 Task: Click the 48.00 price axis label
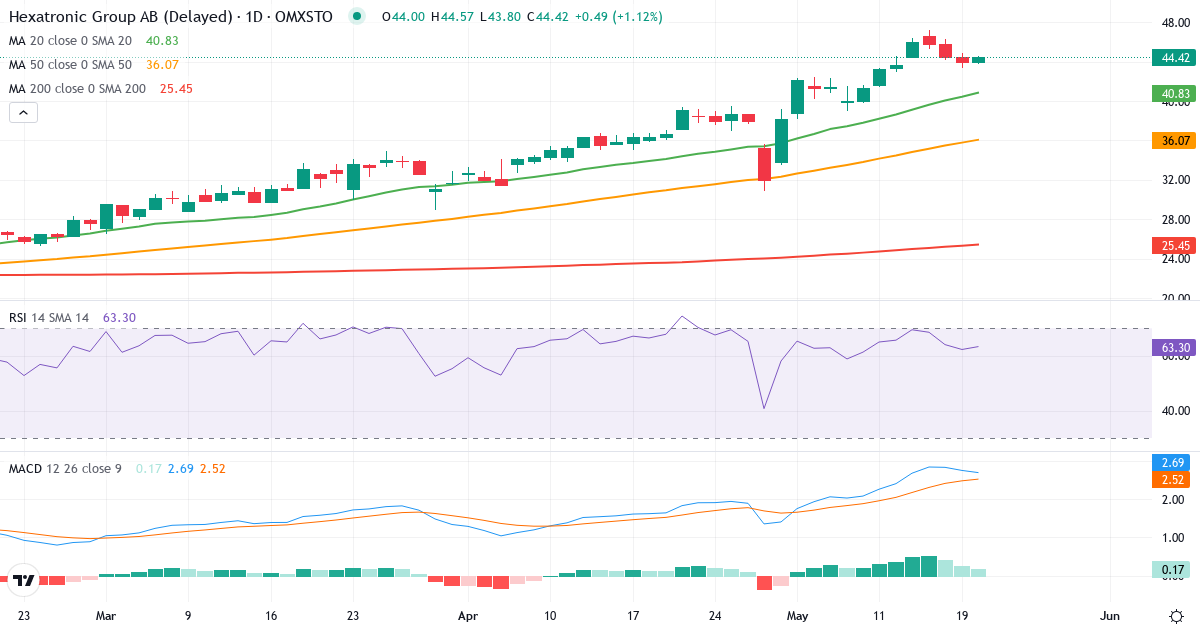click(1175, 23)
